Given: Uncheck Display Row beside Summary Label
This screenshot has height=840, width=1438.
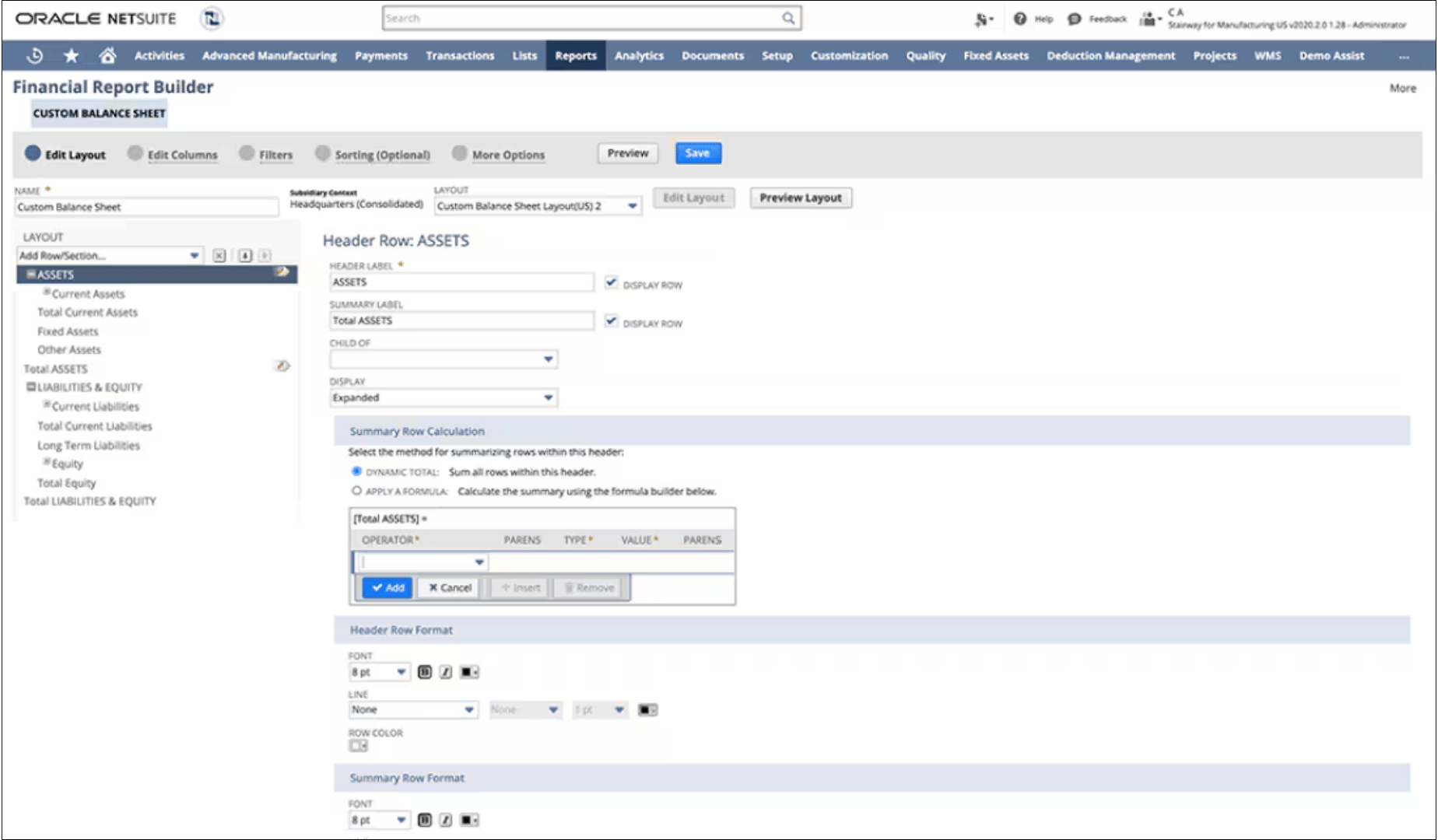Looking at the screenshot, I should (611, 320).
